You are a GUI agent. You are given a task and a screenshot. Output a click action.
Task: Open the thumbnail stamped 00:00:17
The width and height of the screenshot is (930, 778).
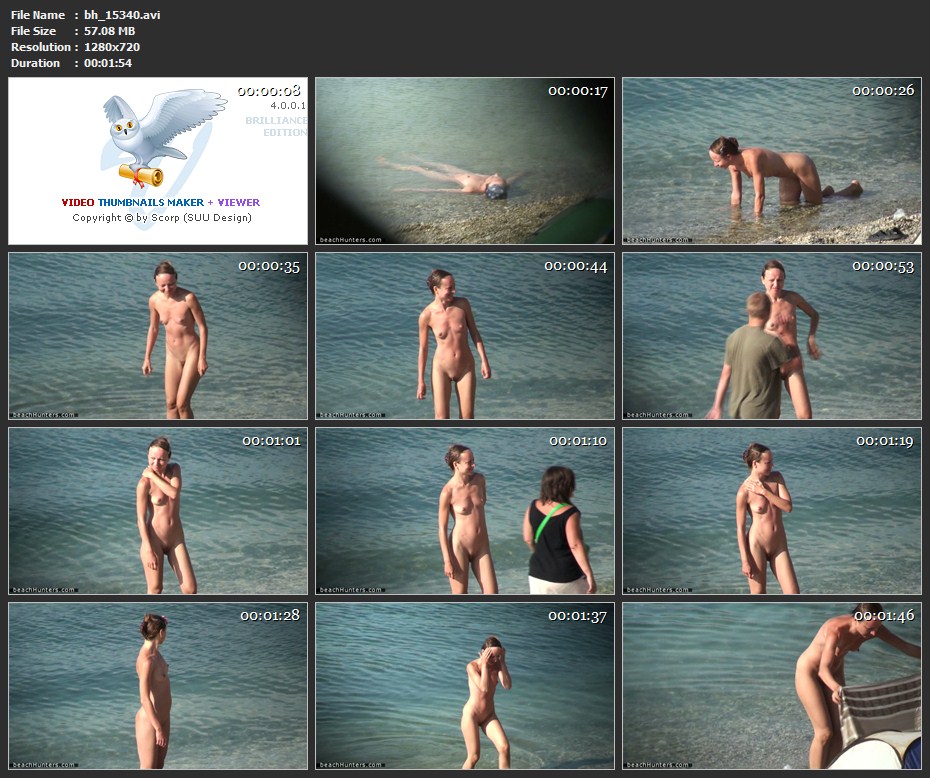(465, 161)
